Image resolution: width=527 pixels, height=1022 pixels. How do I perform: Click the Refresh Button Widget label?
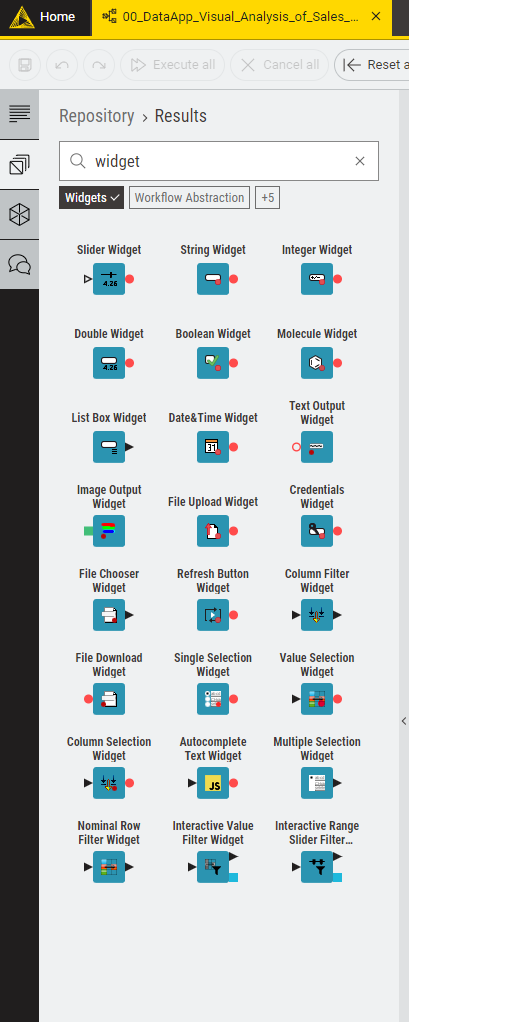213,581
